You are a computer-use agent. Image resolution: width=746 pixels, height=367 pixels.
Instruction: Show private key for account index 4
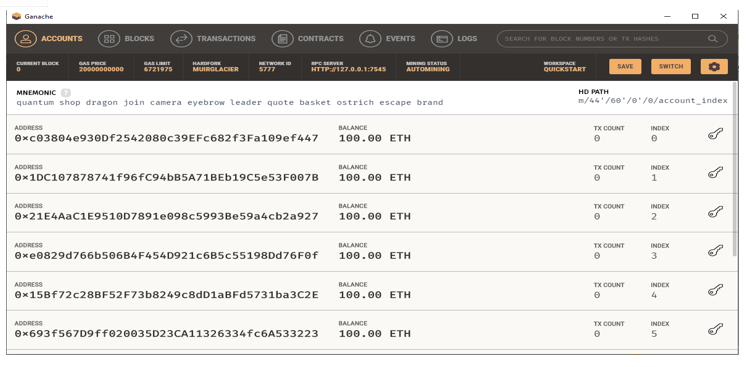coord(715,290)
